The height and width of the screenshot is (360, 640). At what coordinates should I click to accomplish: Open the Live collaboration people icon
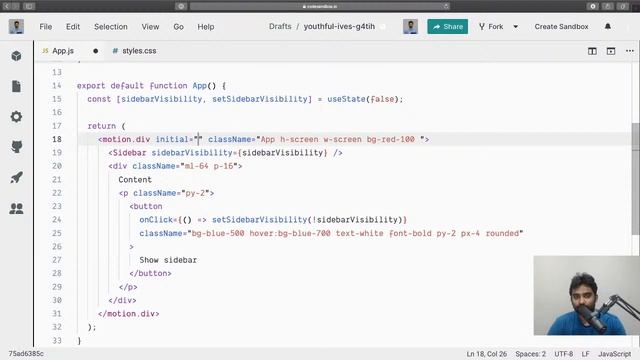pos(16,209)
